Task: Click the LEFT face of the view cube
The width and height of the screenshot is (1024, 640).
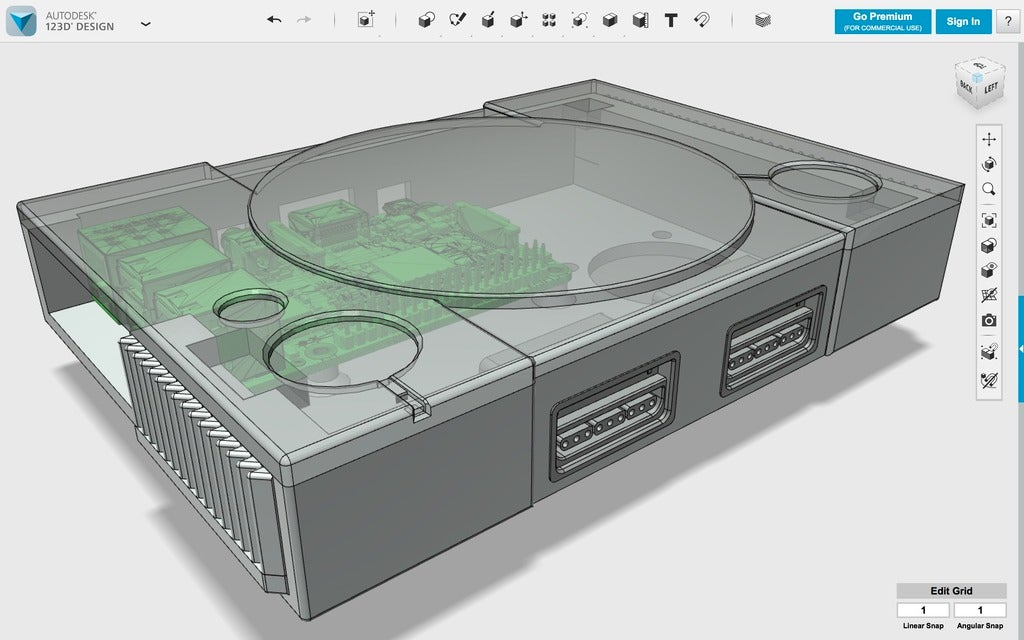Action: coord(991,88)
